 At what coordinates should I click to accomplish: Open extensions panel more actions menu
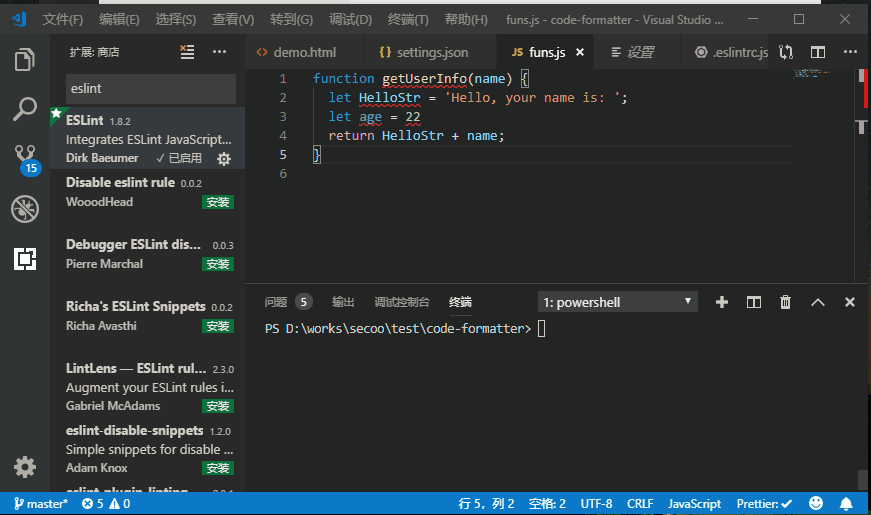(219, 52)
